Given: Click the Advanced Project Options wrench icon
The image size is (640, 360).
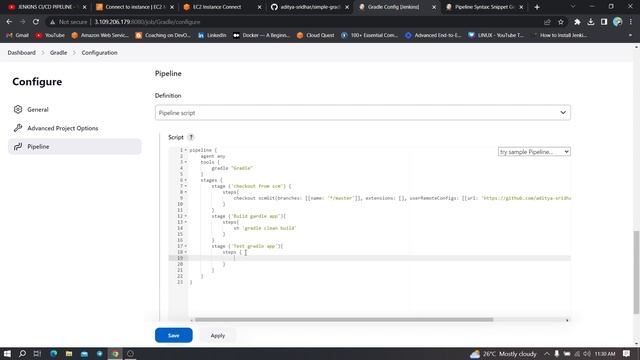Looking at the screenshot, I should (x=18, y=128).
